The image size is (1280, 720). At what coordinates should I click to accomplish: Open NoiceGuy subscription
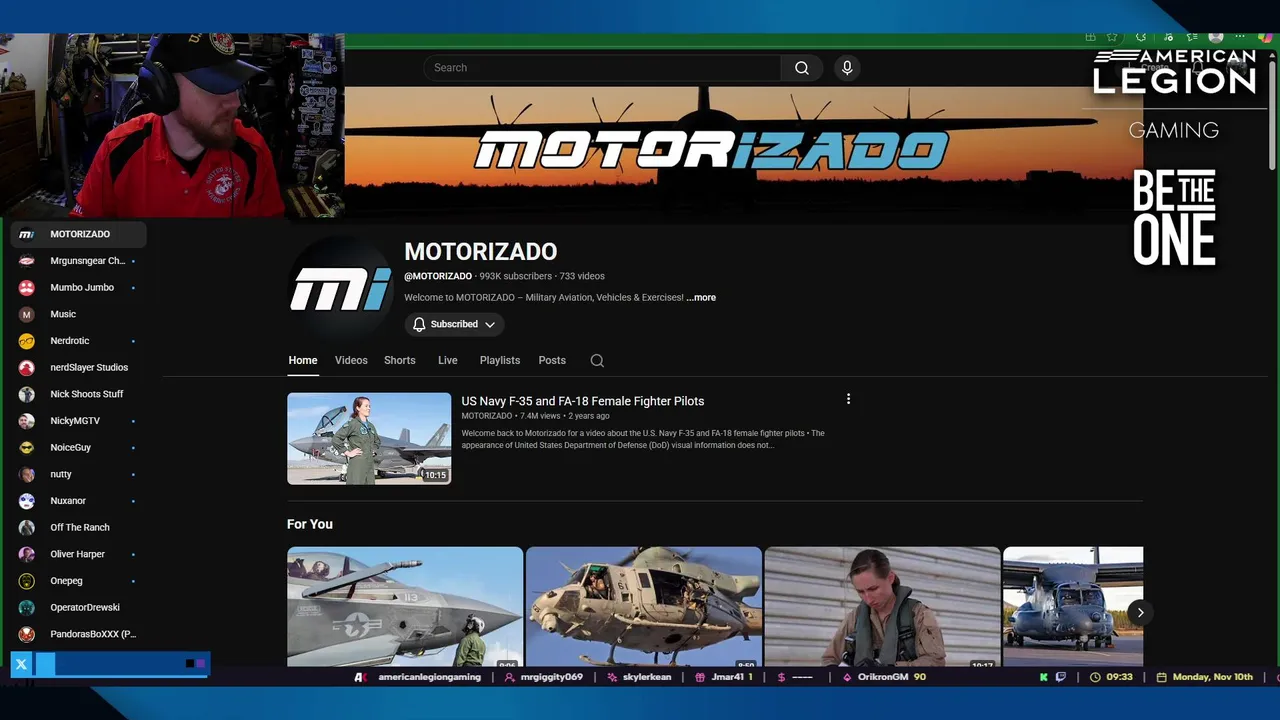(x=78, y=448)
